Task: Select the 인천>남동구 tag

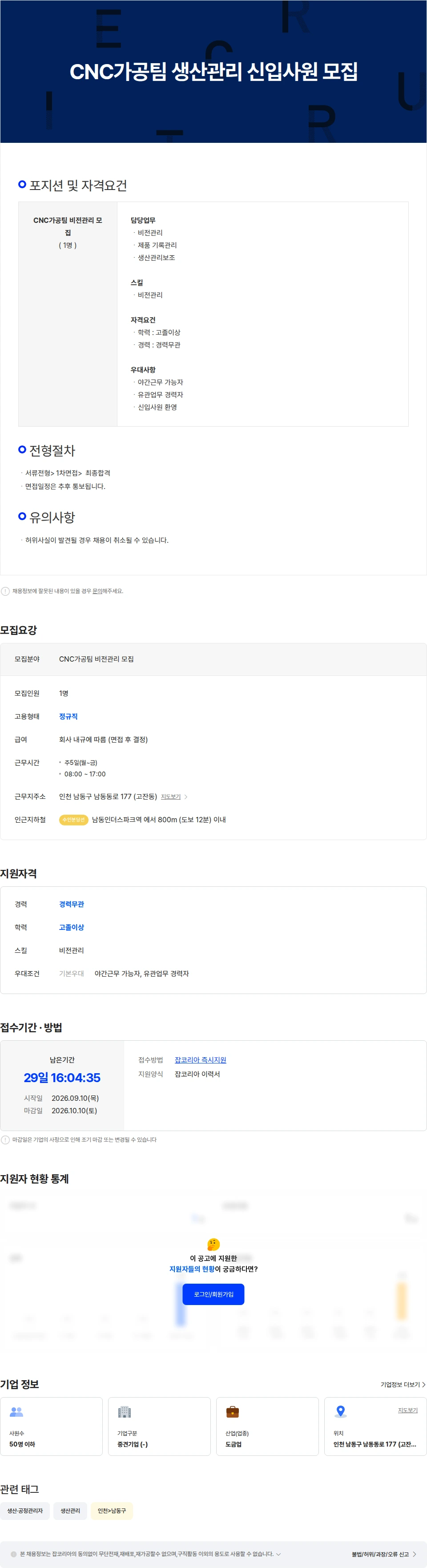Action: click(x=112, y=1511)
